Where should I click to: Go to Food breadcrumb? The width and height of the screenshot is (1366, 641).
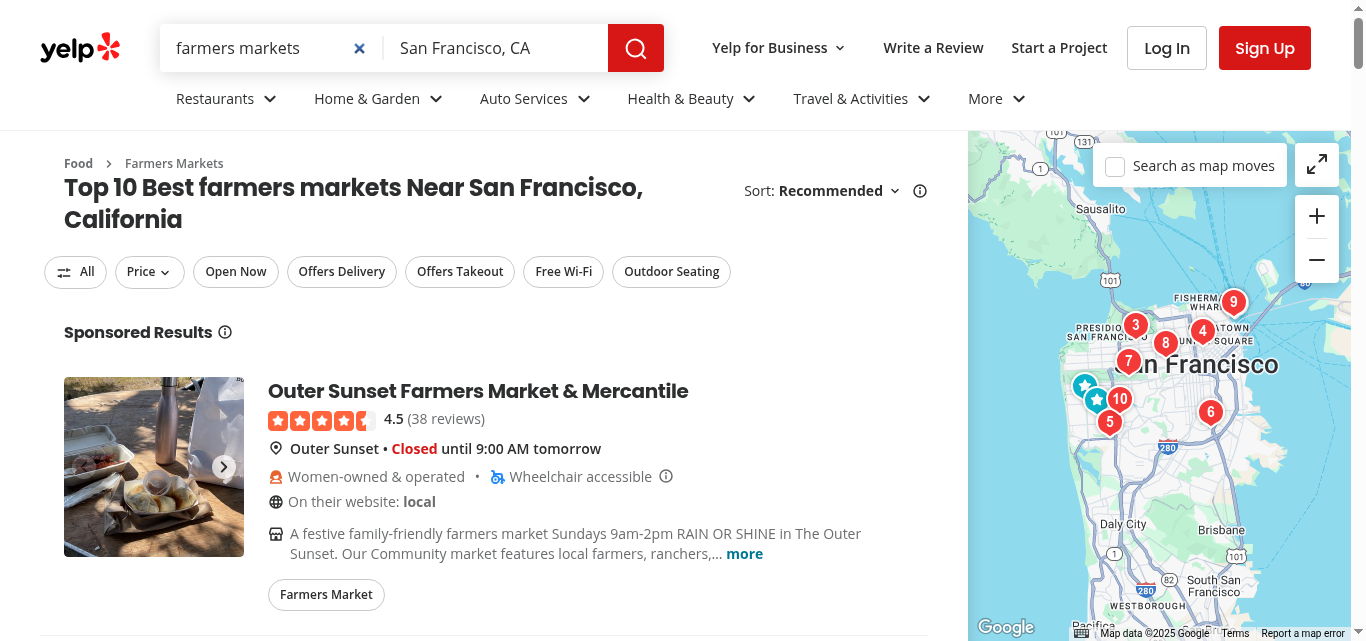click(x=78, y=163)
